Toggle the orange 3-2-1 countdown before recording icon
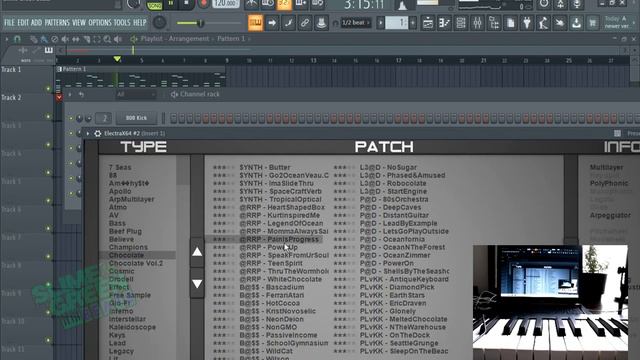This screenshot has width=640, height=360. 284,4
